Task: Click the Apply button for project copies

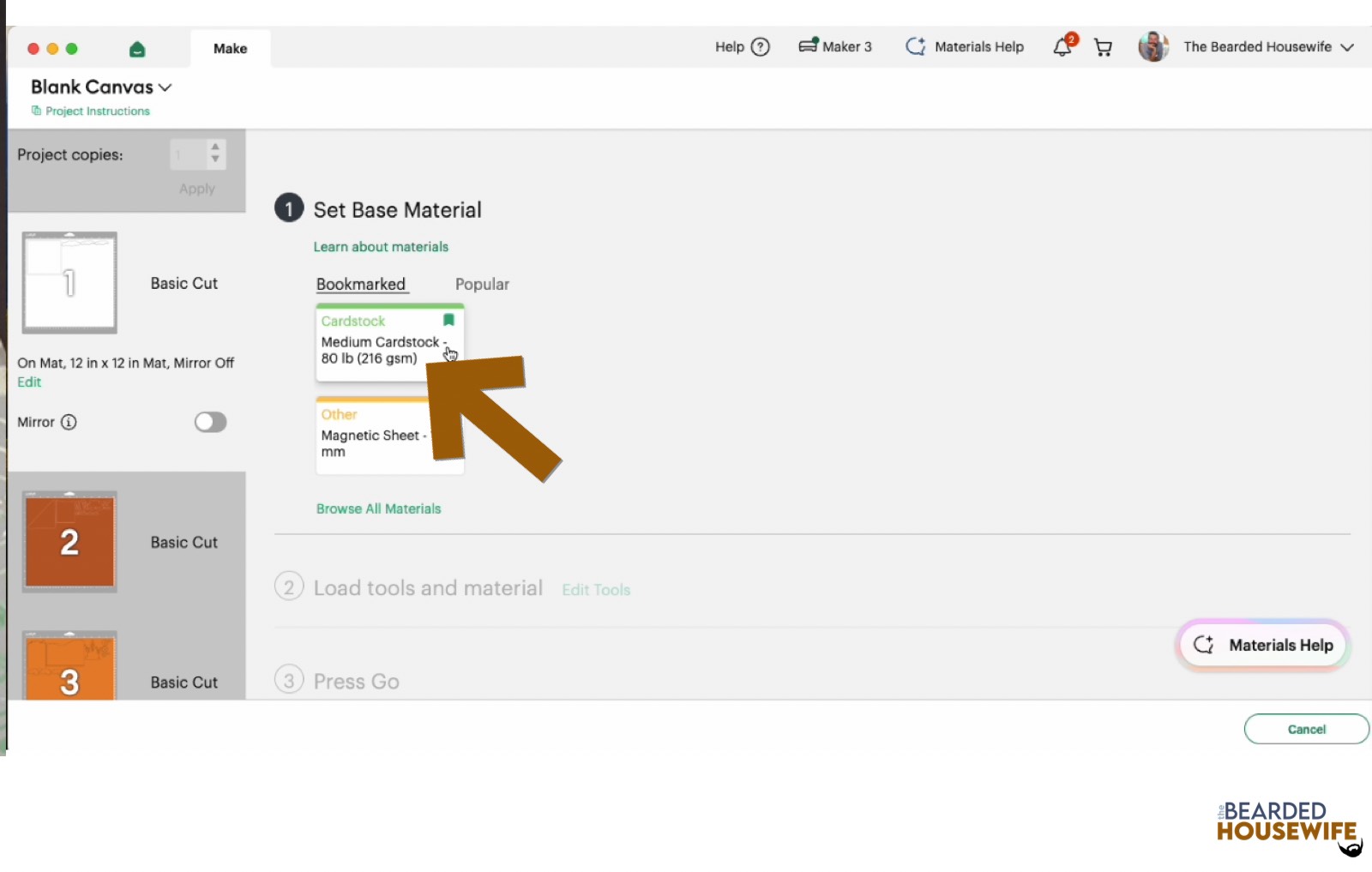Action: (x=197, y=189)
